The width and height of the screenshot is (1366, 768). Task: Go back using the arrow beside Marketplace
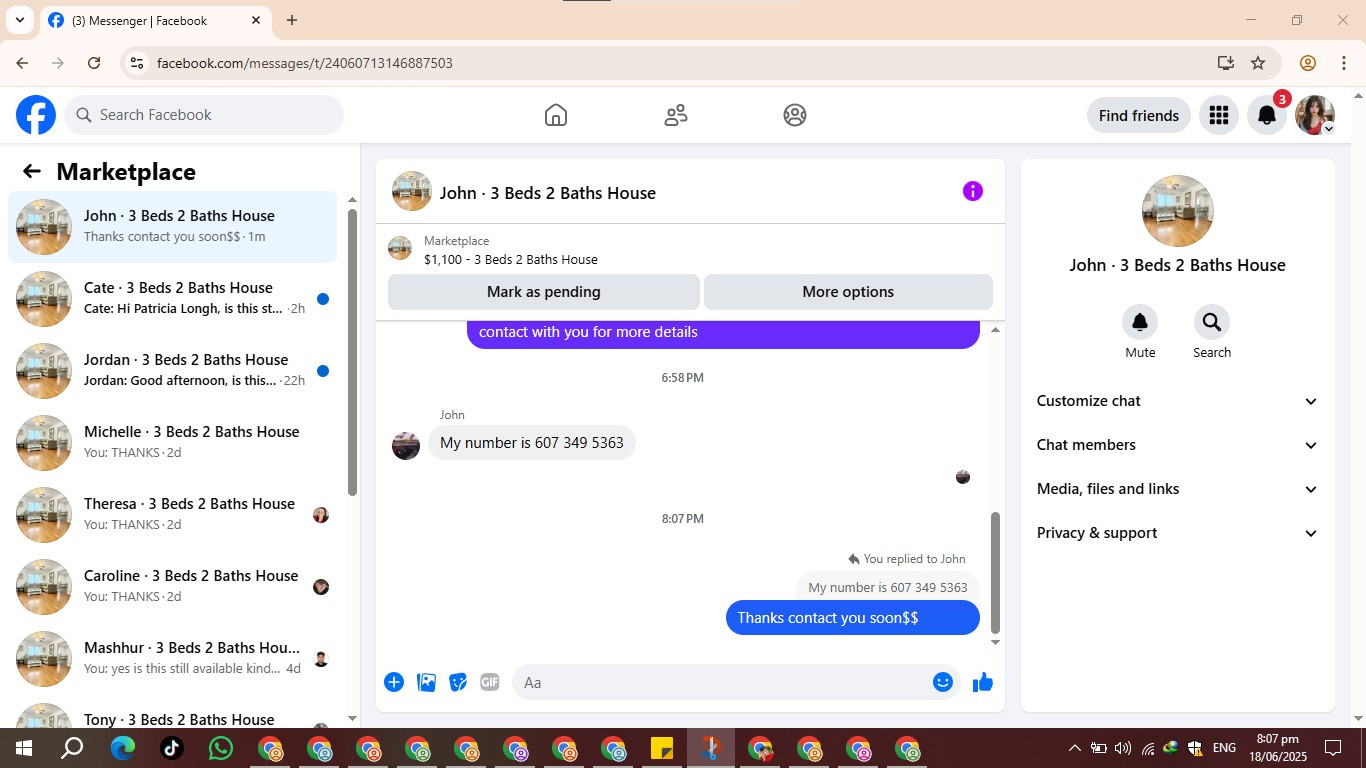coord(32,171)
